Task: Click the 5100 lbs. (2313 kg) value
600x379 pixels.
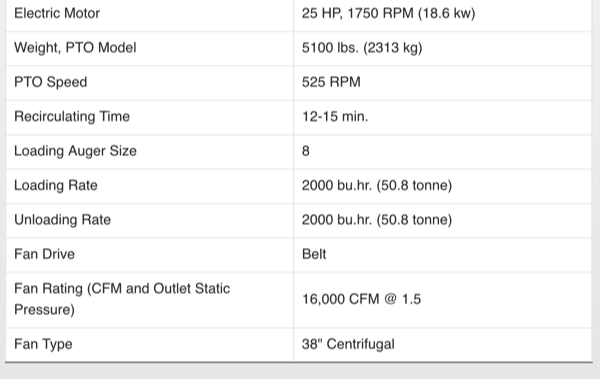Action: (362, 48)
